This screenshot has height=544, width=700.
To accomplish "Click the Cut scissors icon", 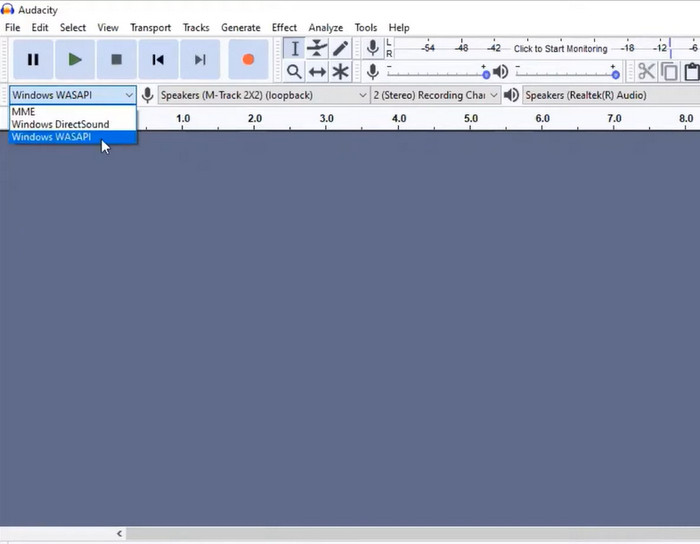I will click(x=646, y=71).
